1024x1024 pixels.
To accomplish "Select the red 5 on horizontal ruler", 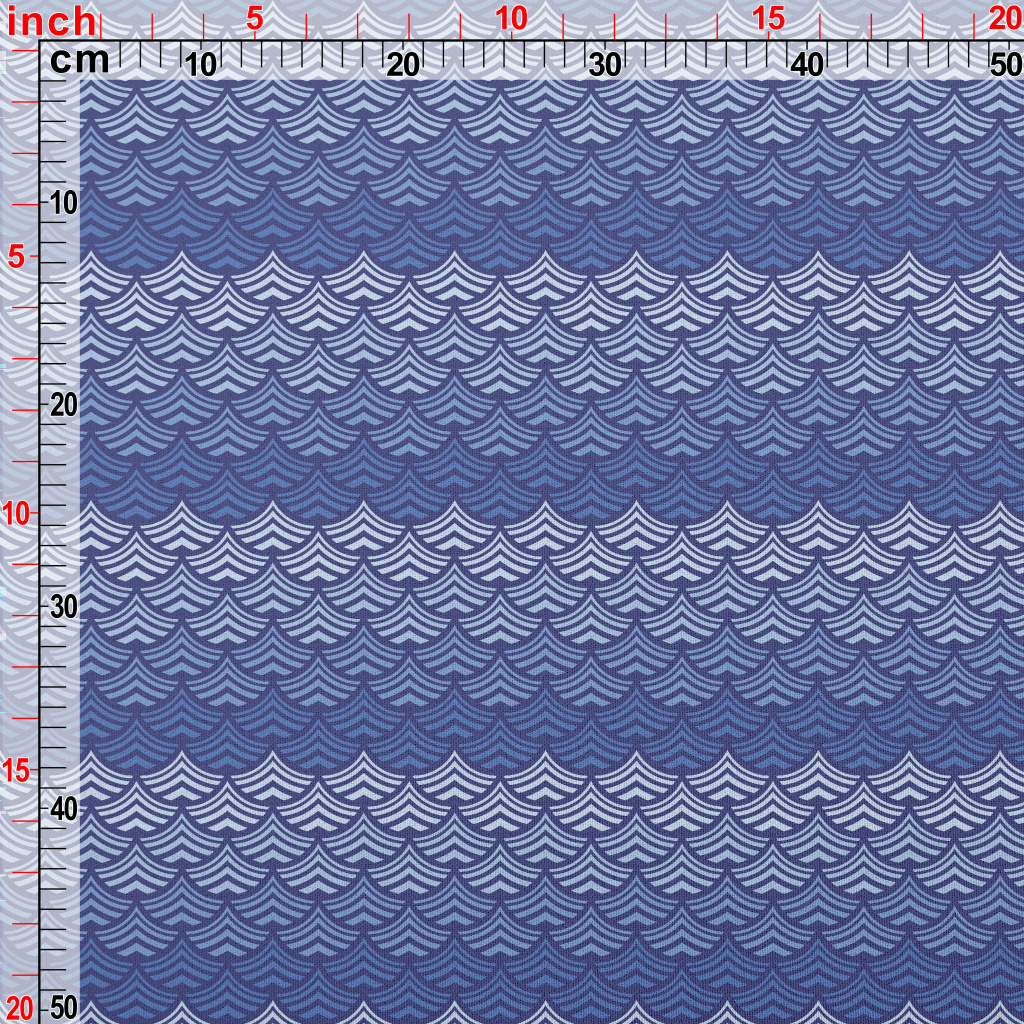I will point(255,19).
